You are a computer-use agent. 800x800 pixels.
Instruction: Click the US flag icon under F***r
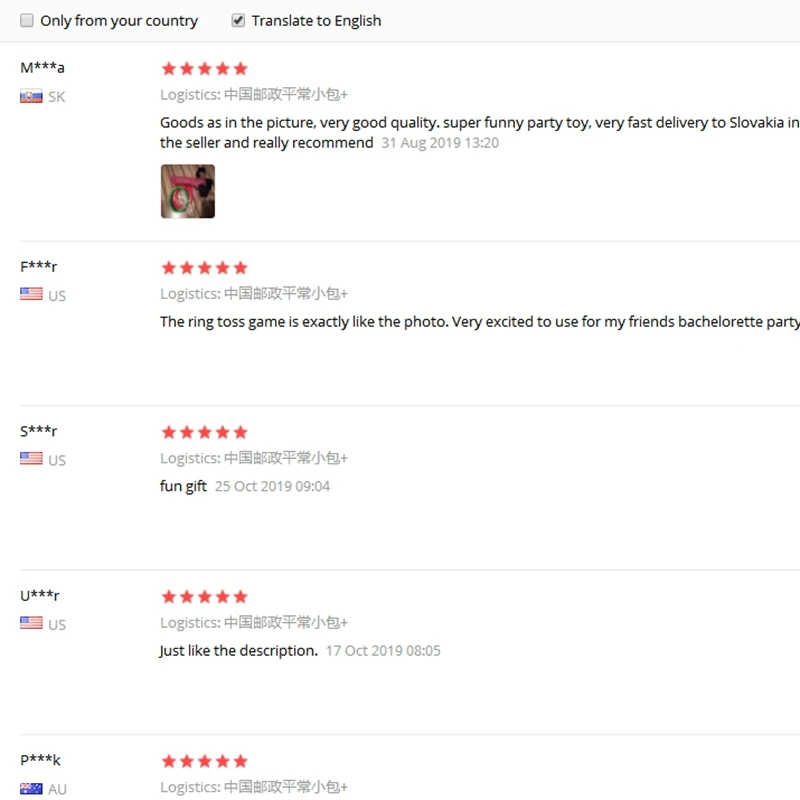coord(31,294)
